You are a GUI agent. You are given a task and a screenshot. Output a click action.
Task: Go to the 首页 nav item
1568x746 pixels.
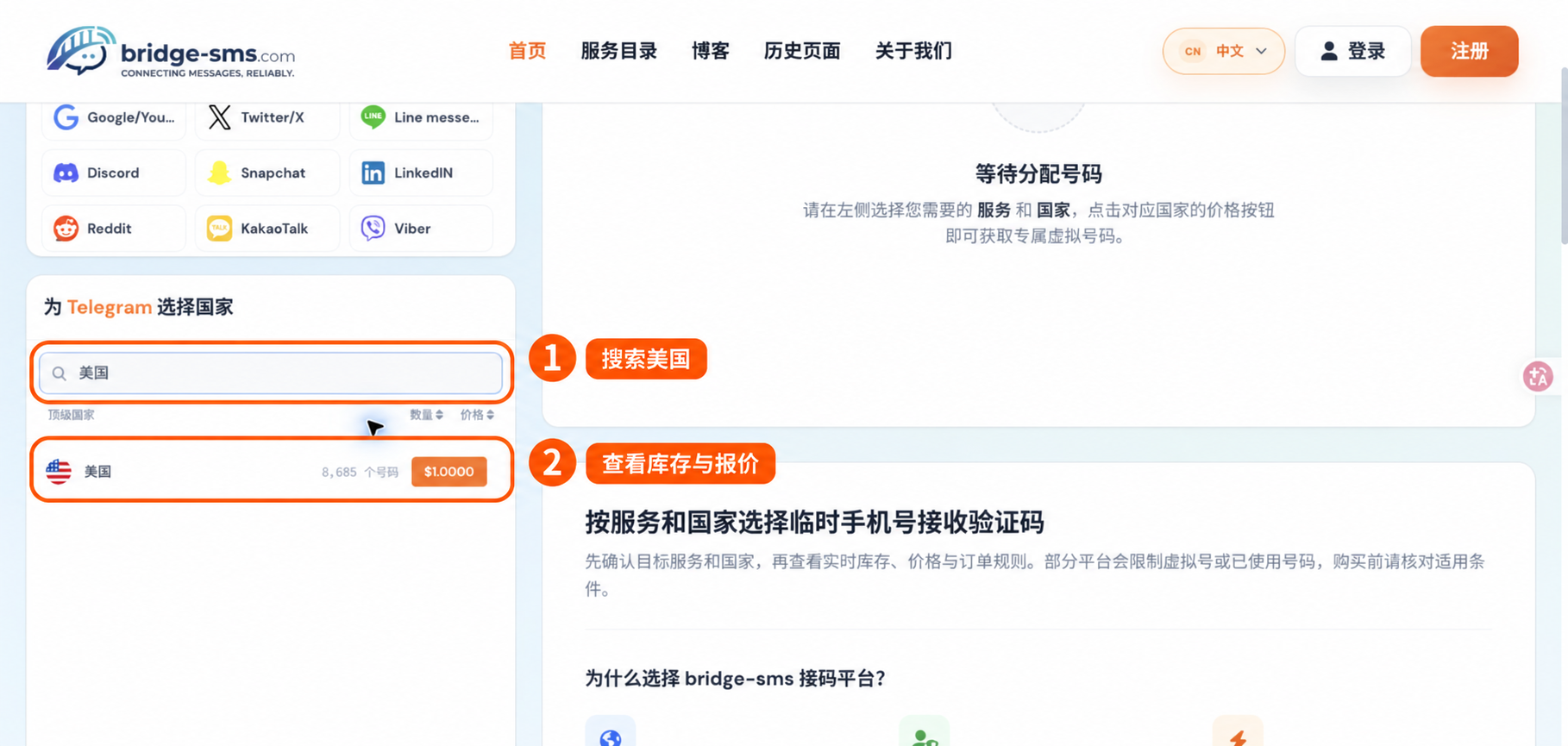pos(527,51)
